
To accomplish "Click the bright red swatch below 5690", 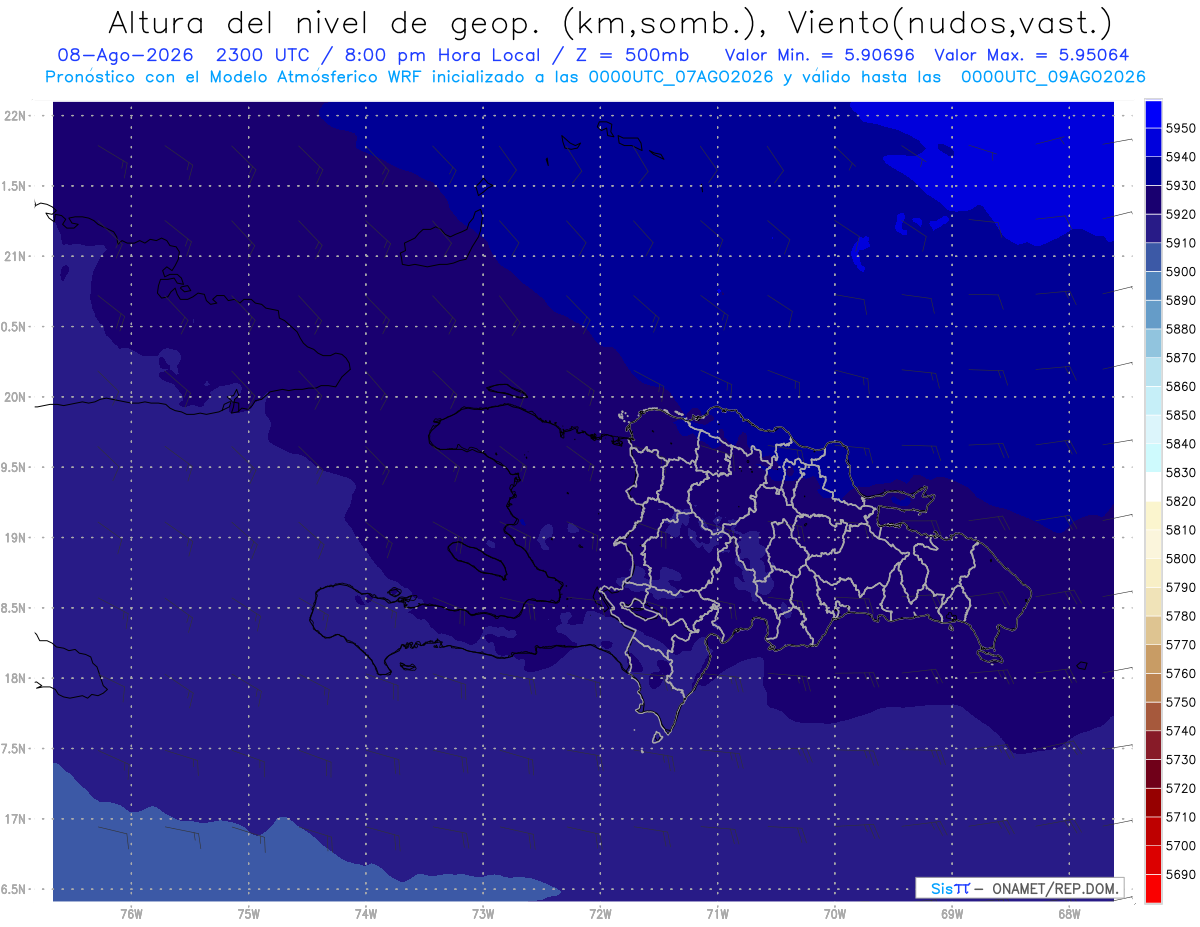I will click(x=1153, y=888).
